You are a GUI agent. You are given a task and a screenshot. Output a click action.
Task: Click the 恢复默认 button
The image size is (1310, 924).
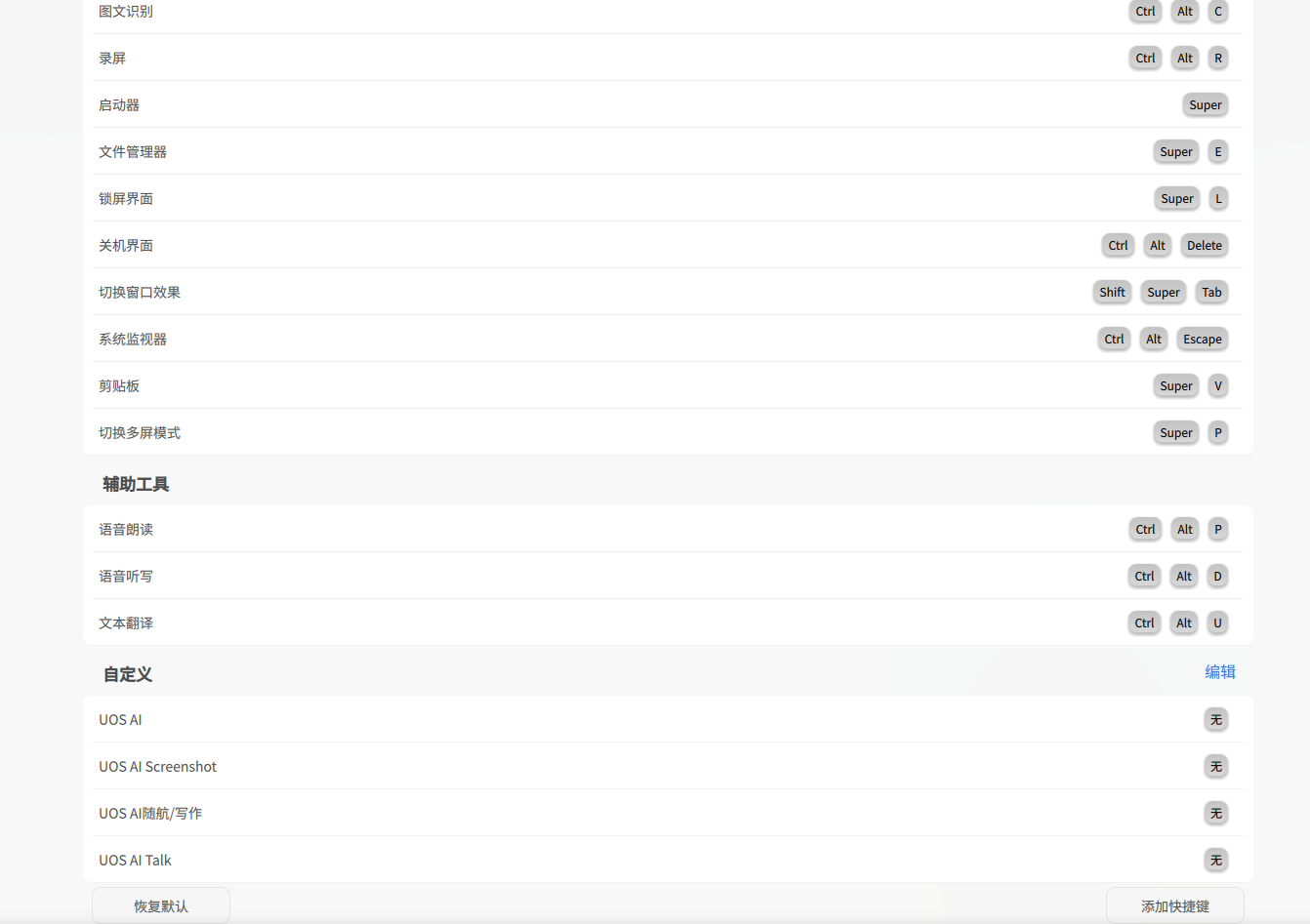tap(161, 905)
